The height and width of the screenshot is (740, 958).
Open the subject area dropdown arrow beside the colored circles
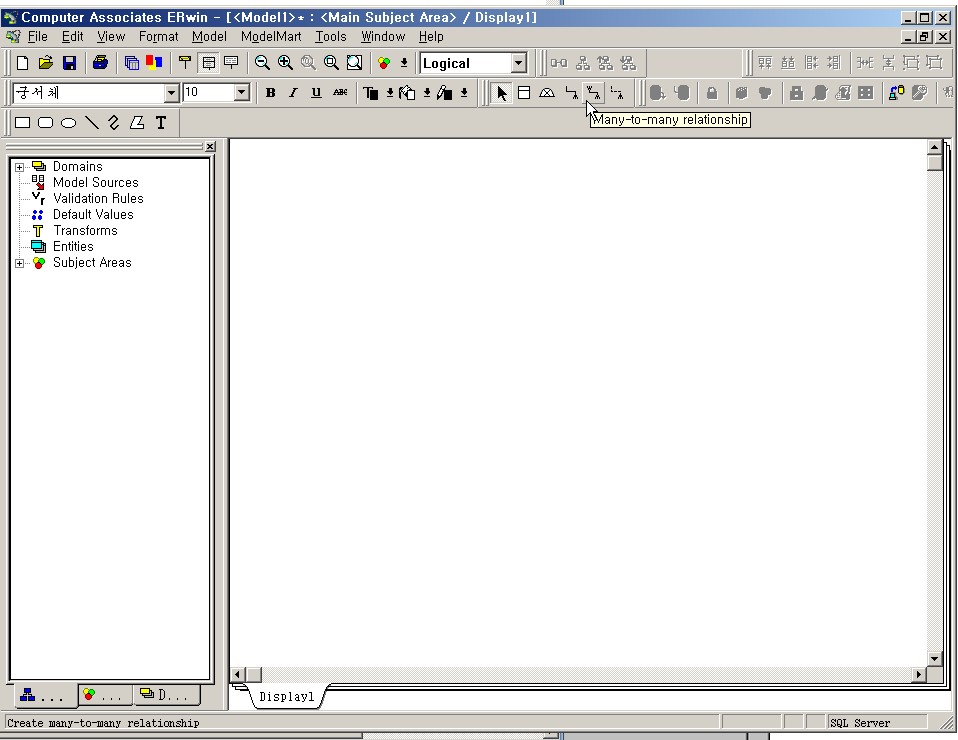pos(404,63)
